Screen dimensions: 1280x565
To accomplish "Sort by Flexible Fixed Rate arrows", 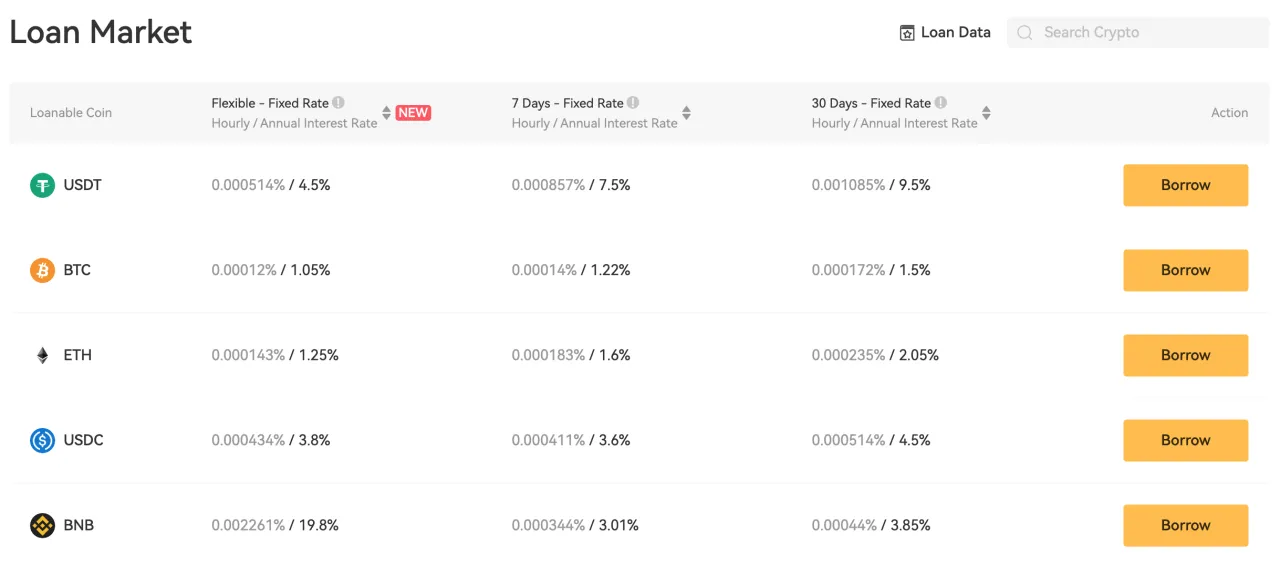I will coord(387,113).
